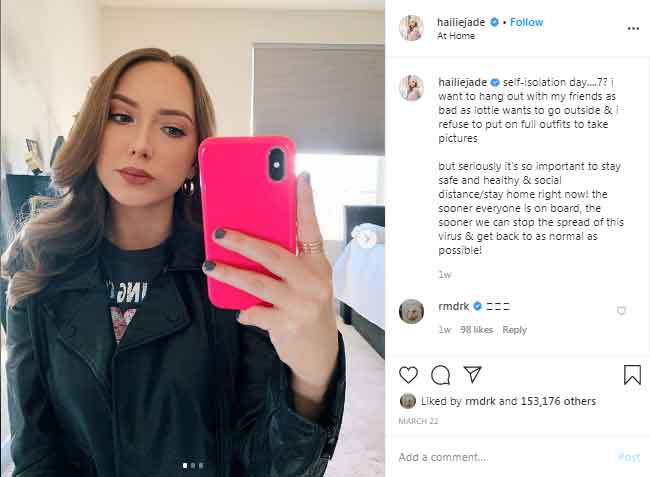The height and width of the screenshot is (477, 650).
Task: Open hailiejade profile picture in header
Action: tap(411, 28)
